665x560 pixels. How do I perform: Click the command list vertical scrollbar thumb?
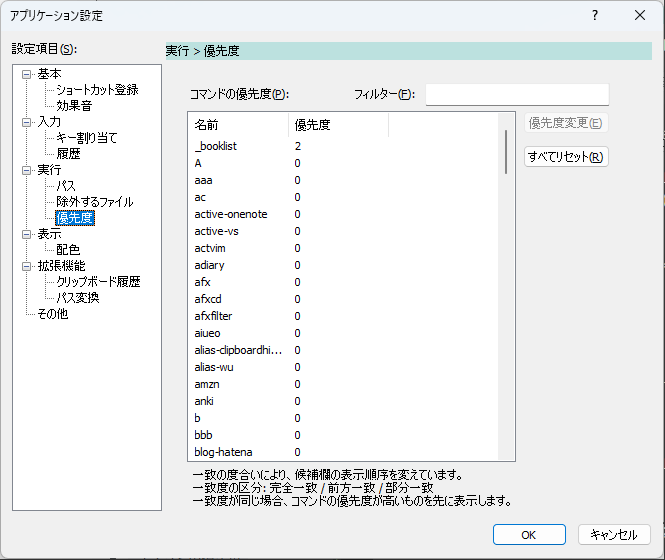pos(506,152)
